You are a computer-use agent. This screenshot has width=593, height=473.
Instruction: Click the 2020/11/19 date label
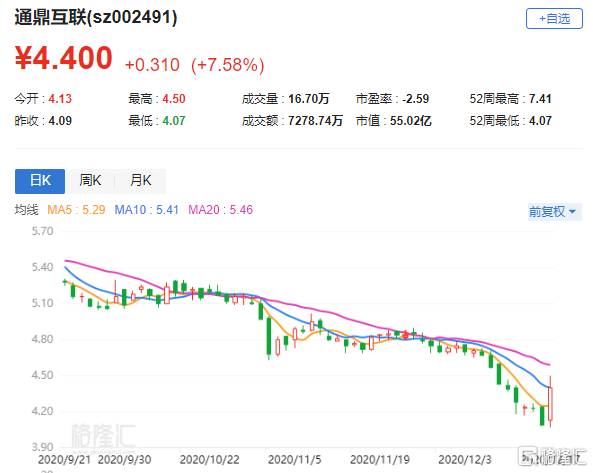pos(380,460)
